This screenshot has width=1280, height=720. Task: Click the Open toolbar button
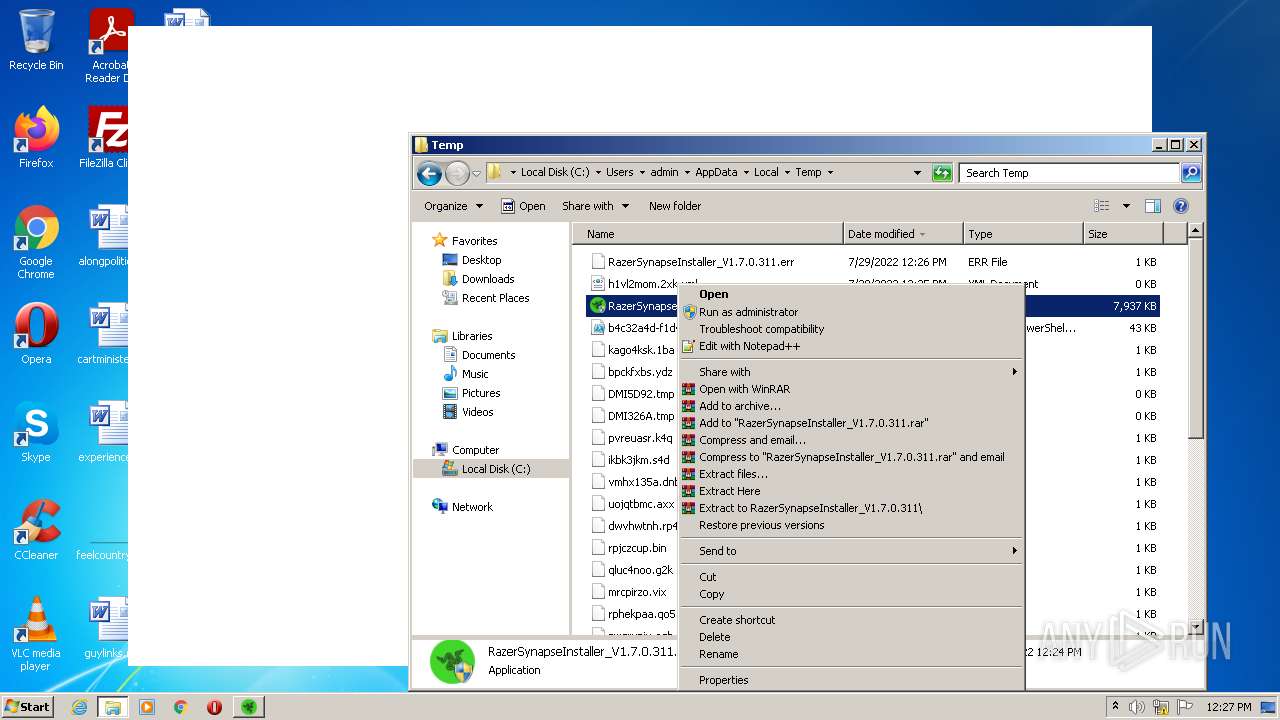(x=523, y=206)
